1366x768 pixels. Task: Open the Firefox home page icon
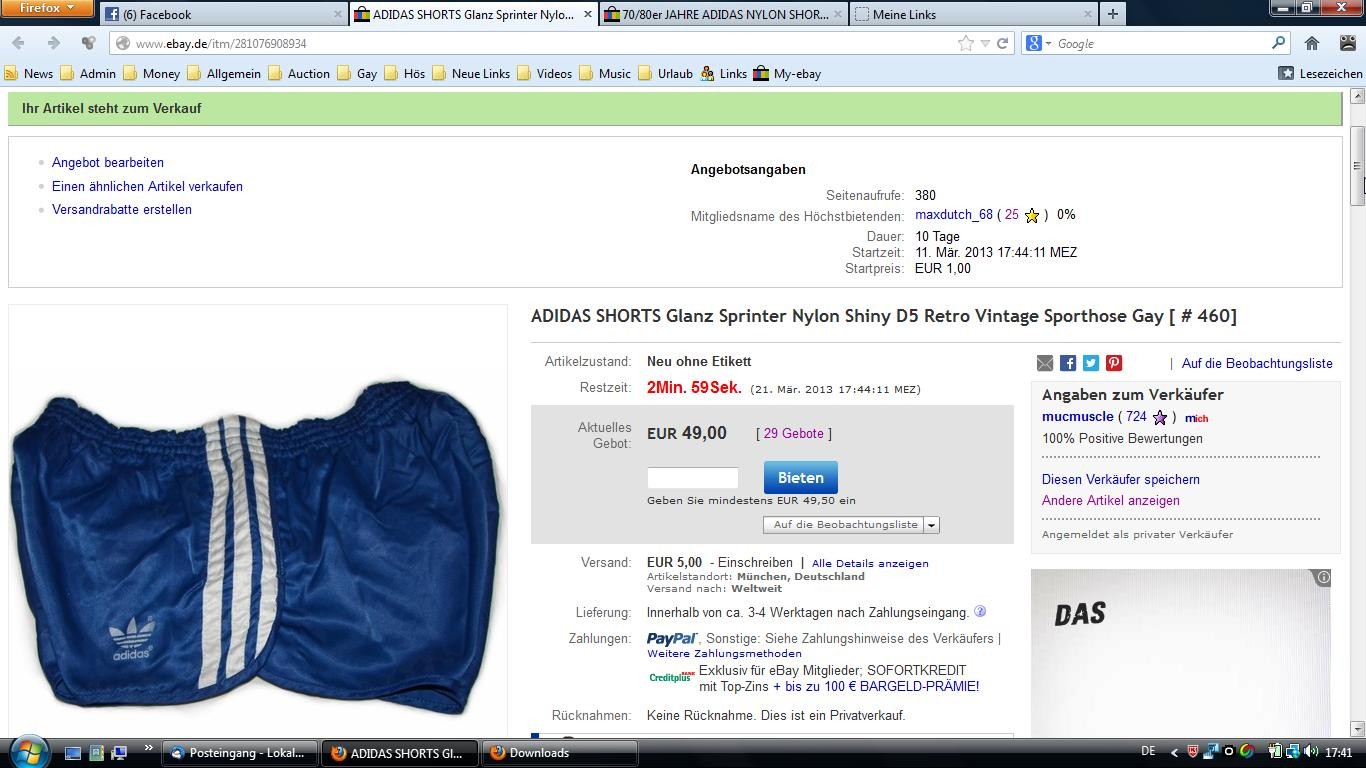pyautogui.click(x=1312, y=43)
